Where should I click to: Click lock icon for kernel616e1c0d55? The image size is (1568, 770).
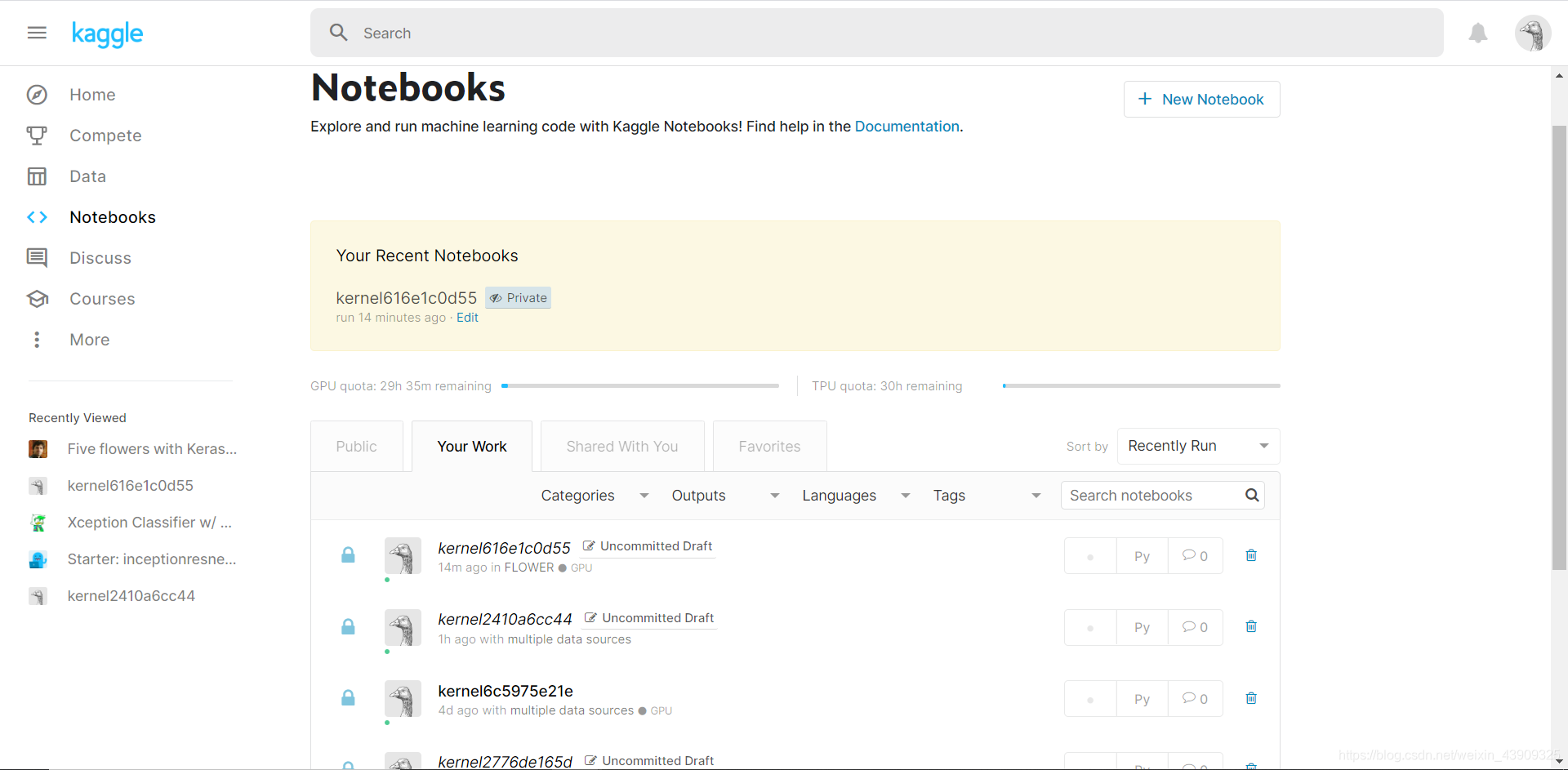point(348,555)
